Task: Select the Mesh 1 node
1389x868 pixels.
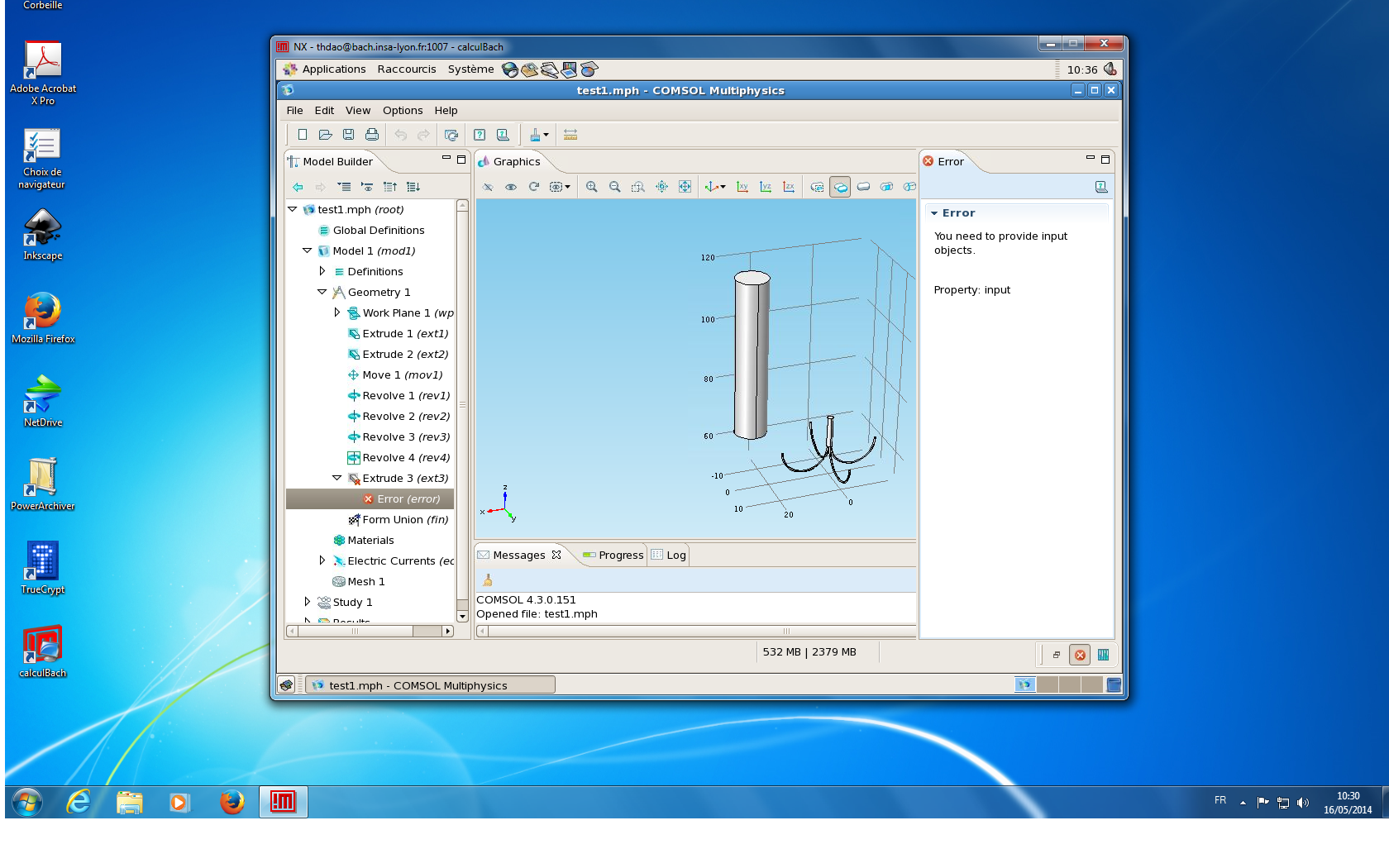Action: pos(358,581)
